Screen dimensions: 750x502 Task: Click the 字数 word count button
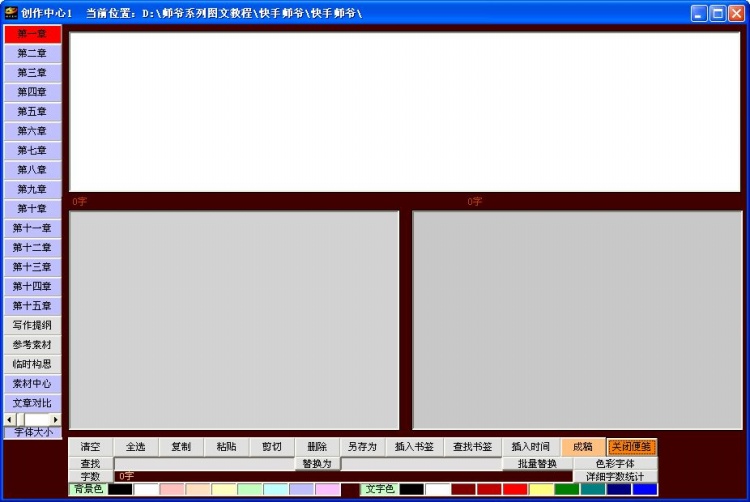coord(90,477)
